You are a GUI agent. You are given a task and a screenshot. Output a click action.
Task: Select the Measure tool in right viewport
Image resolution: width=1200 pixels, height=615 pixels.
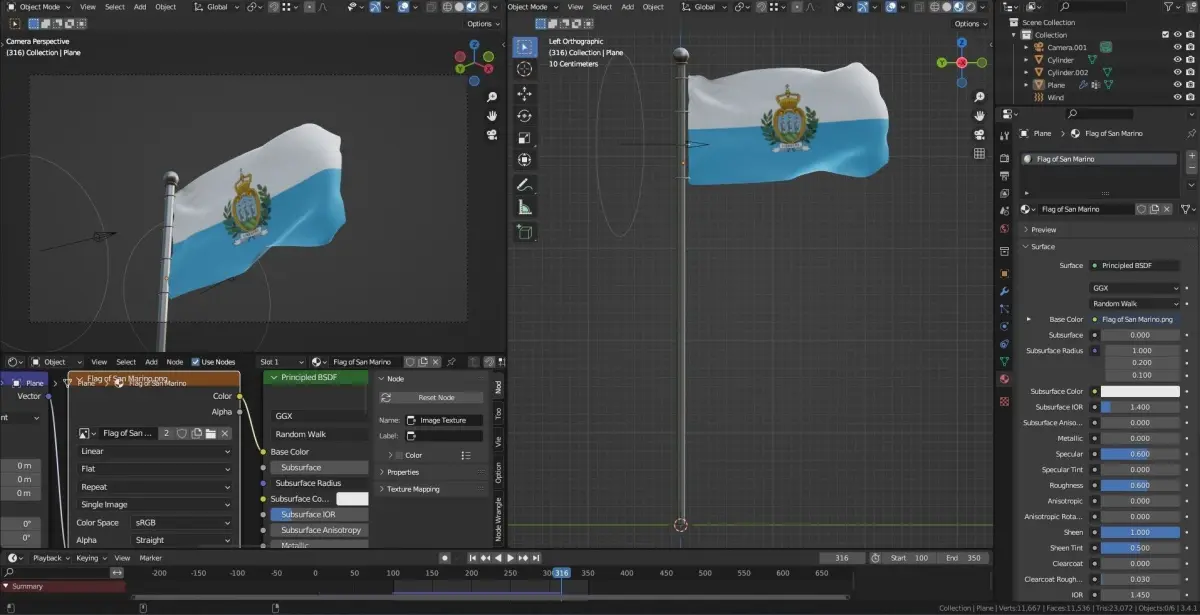(x=525, y=208)
